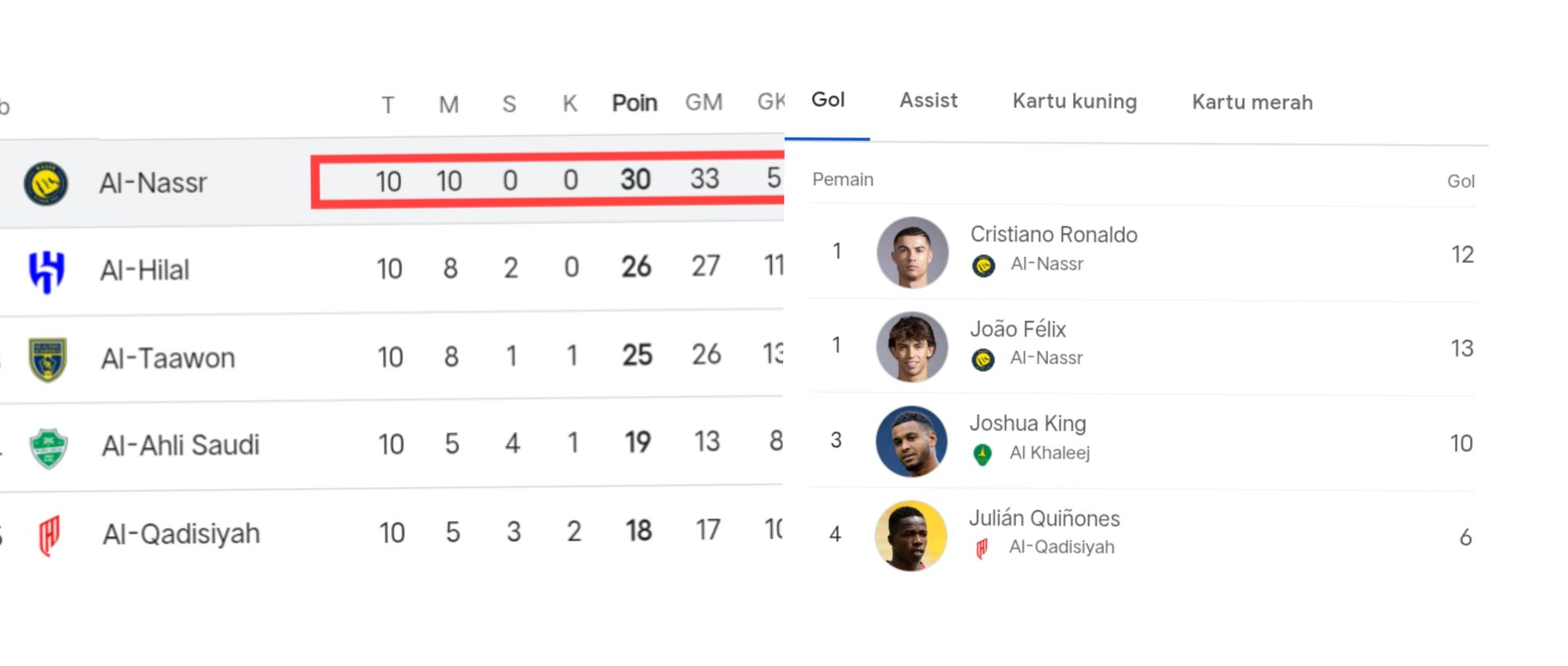This screenshot has height=666, width=1568.
Task: Click Al Khaleej badge under Joshua King
Action: coord(983,454)
